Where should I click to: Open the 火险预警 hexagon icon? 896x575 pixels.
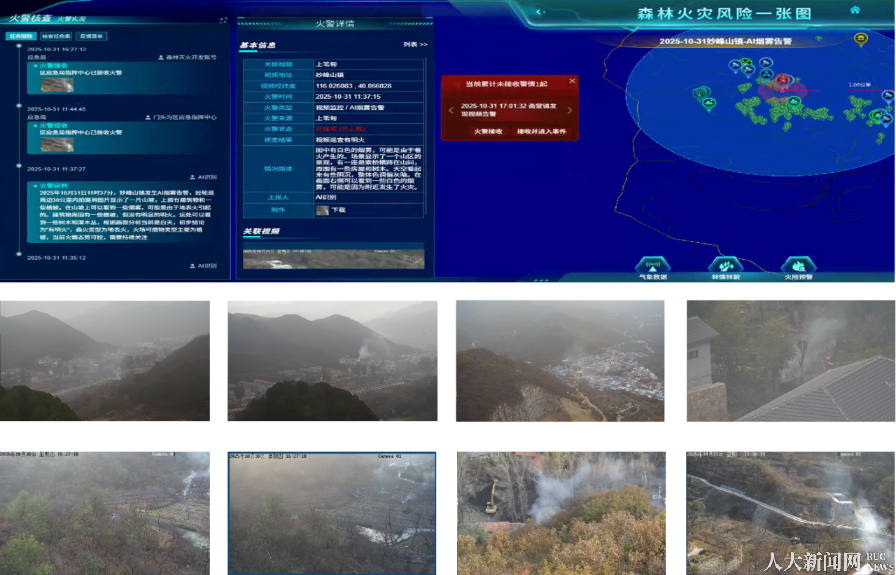coord(798,265)
